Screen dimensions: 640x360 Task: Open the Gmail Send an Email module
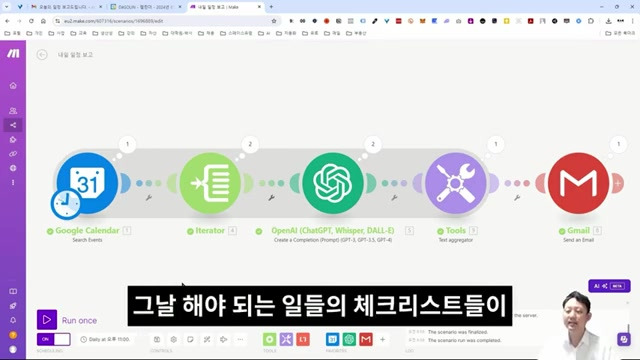[x=578, y=183]
